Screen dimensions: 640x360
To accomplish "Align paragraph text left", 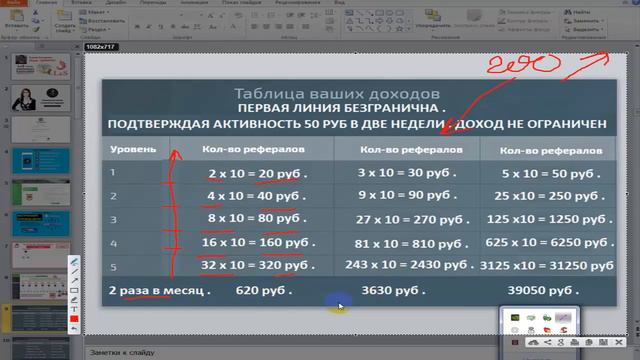I will tap(254, 27).
